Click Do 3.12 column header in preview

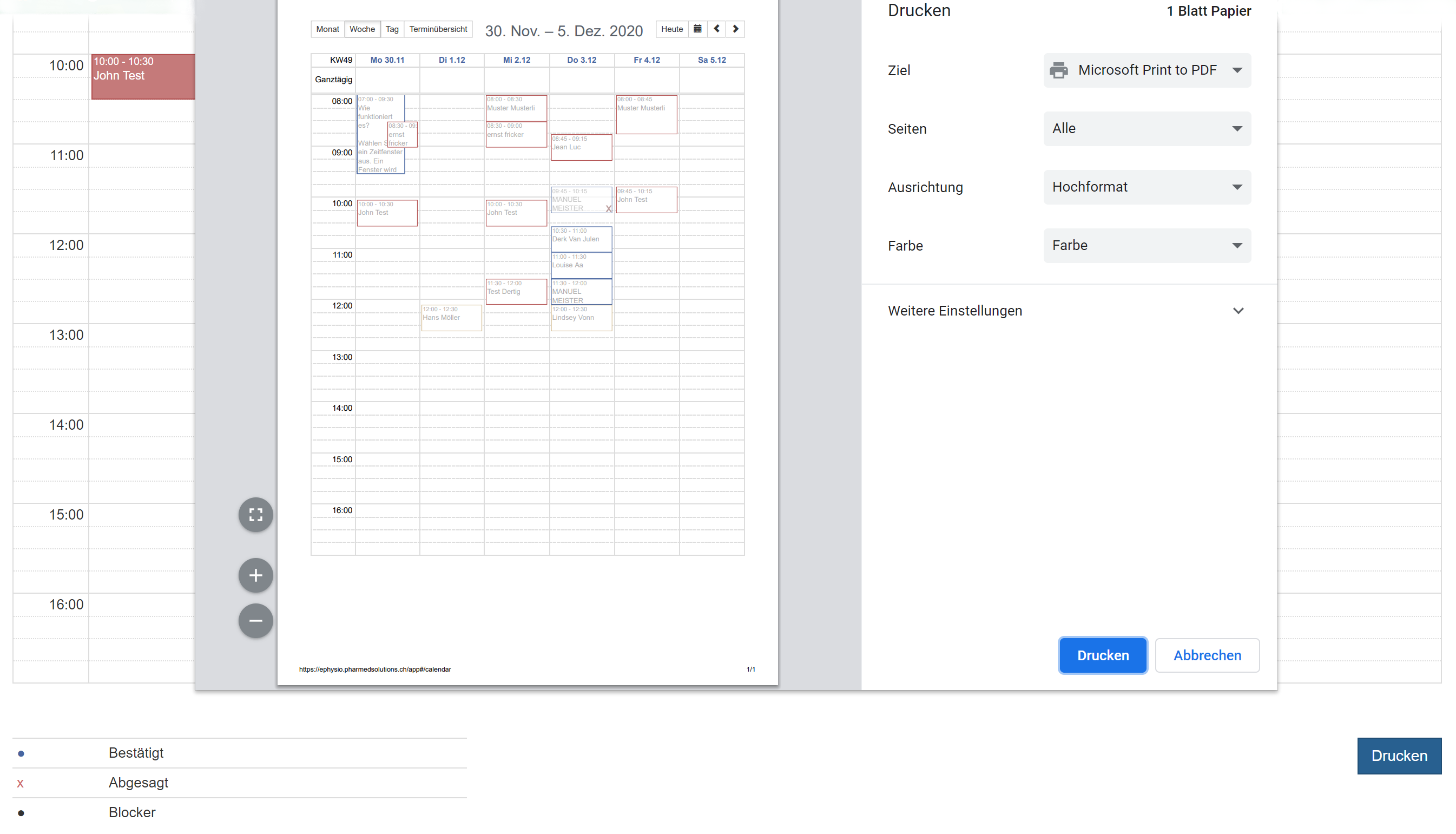tap(581, 60)
